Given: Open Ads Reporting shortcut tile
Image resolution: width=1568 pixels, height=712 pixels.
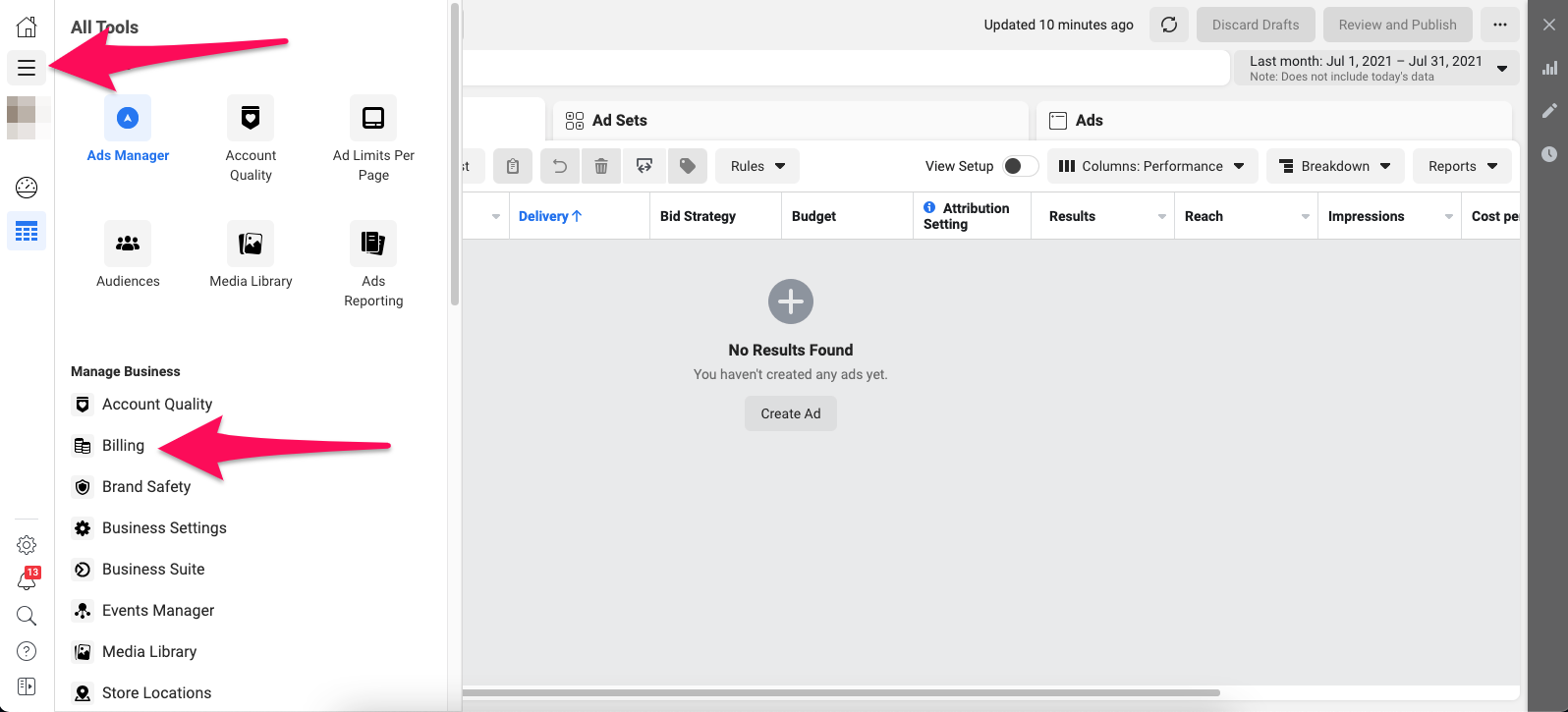Looking at the screenshot, I should tap(373, 265).
